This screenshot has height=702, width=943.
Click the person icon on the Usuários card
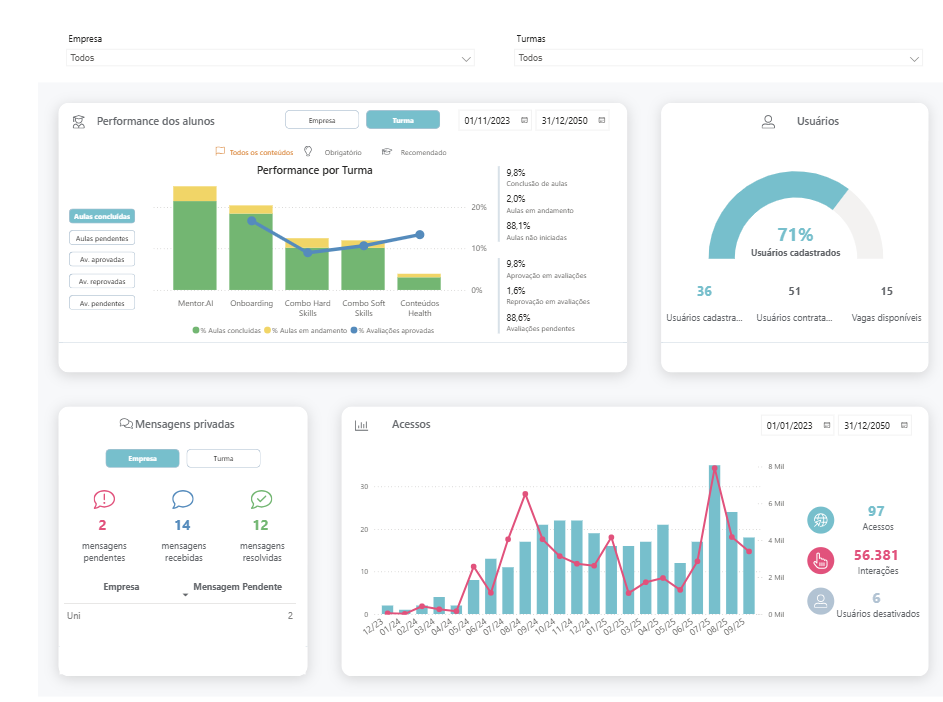[x=768, y=120]
